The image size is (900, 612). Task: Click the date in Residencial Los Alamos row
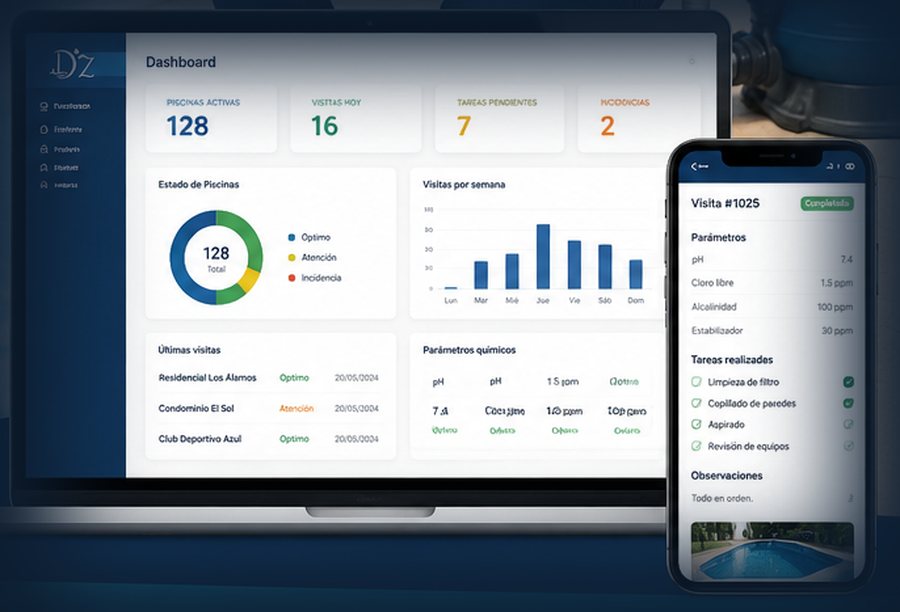(356, 378)
